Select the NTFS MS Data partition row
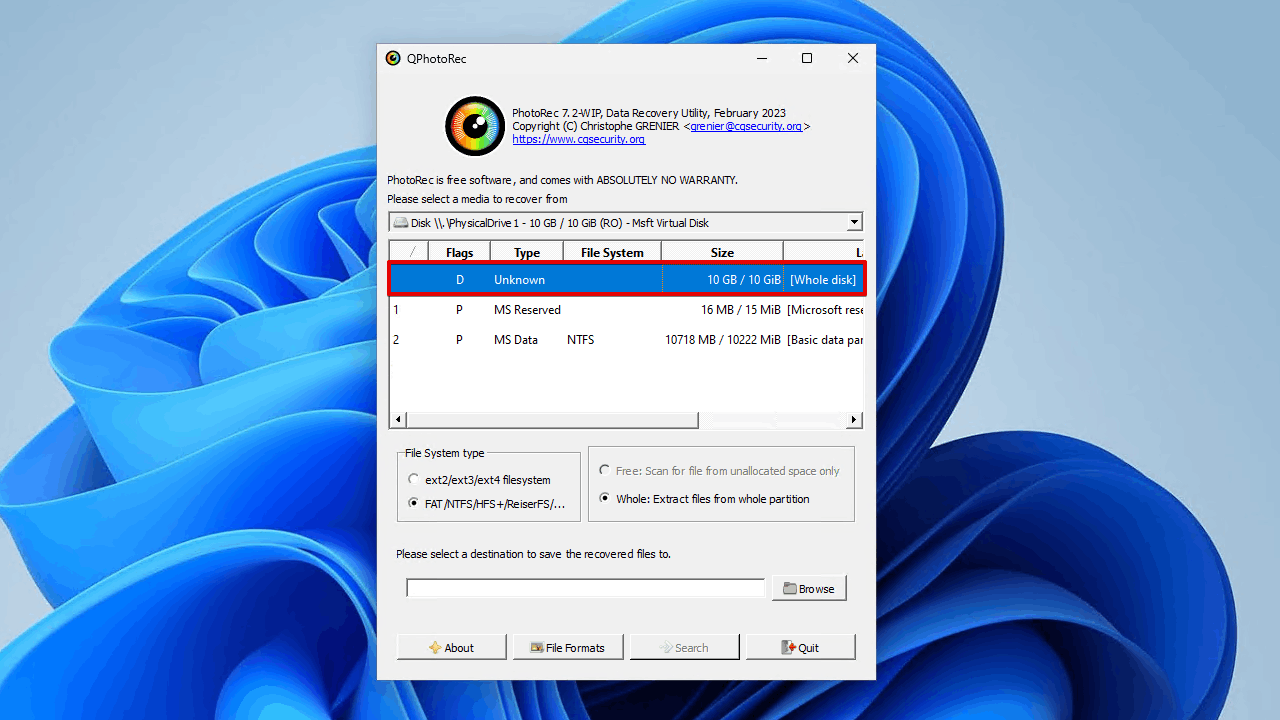This screenshot has height=720, width=1280. 600,340
